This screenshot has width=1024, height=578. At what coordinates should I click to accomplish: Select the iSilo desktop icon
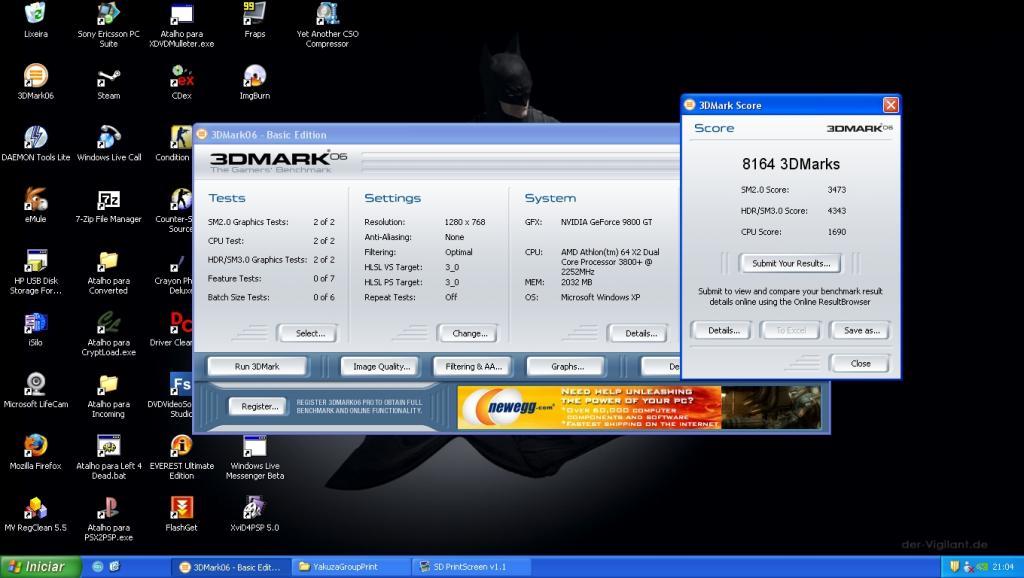pos(35,329)
